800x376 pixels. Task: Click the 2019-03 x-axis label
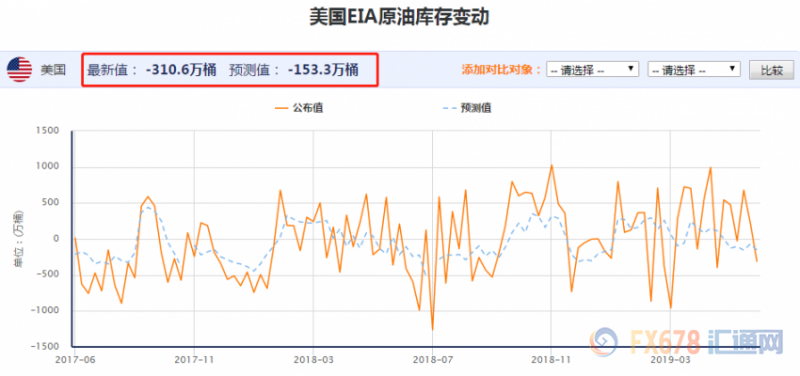[670, 359]
